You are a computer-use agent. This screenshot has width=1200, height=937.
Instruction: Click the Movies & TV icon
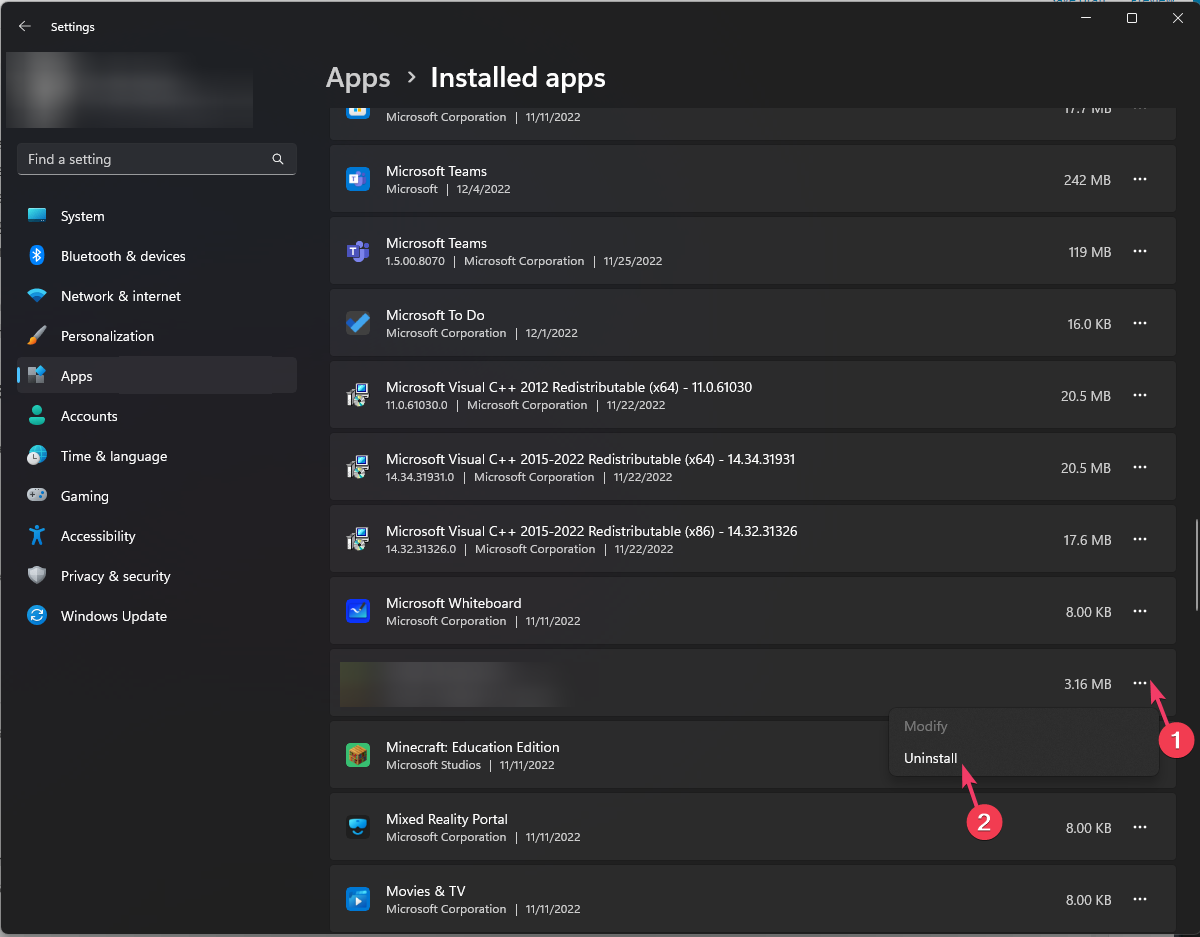click(x=358, y=899)
